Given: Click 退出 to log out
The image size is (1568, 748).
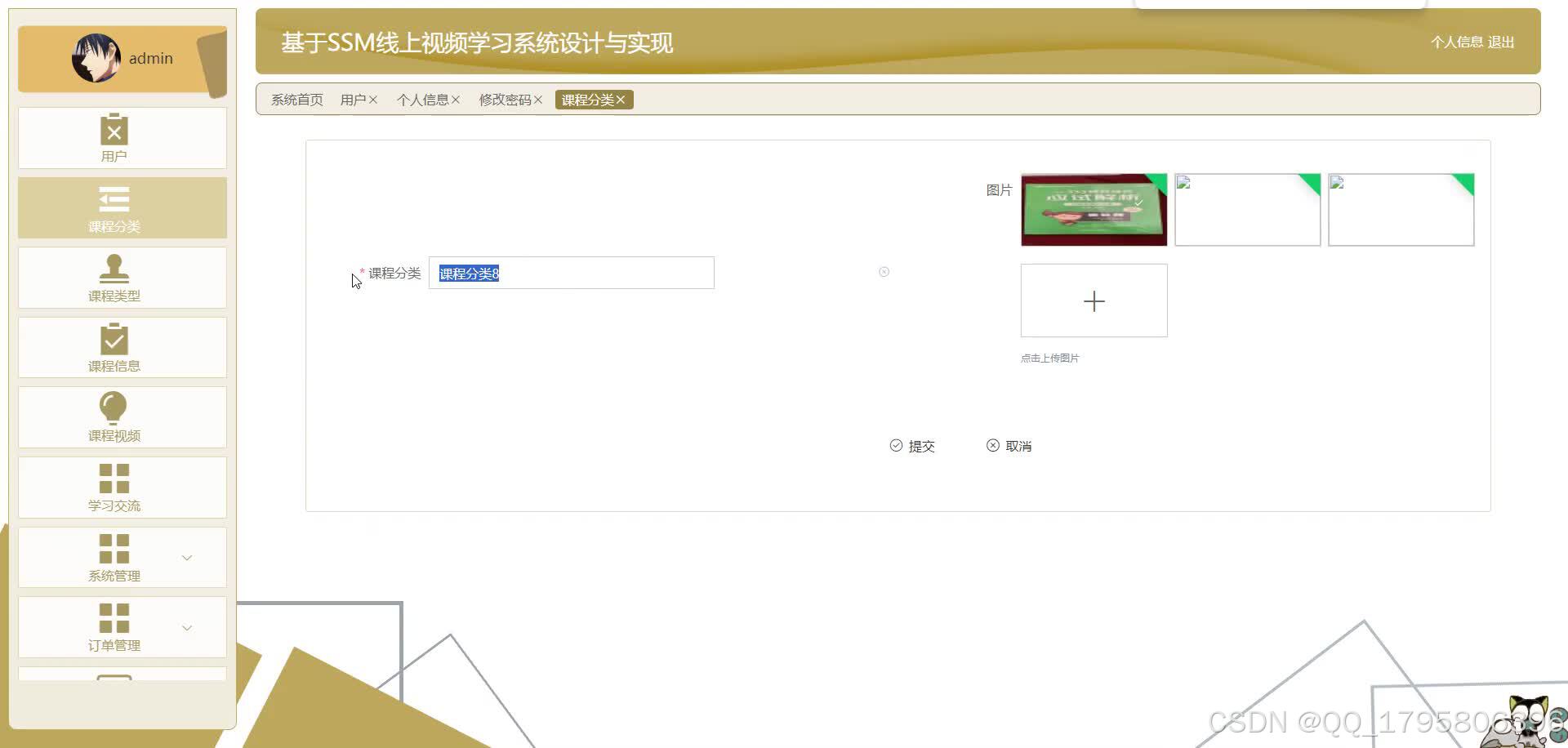Looking at the screenshot, I should (1503, 42).
